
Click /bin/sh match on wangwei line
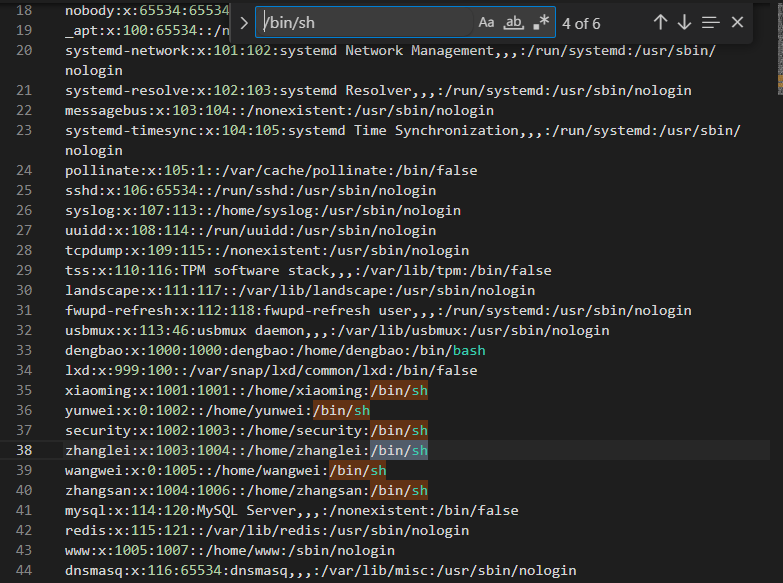coord(358,470)
